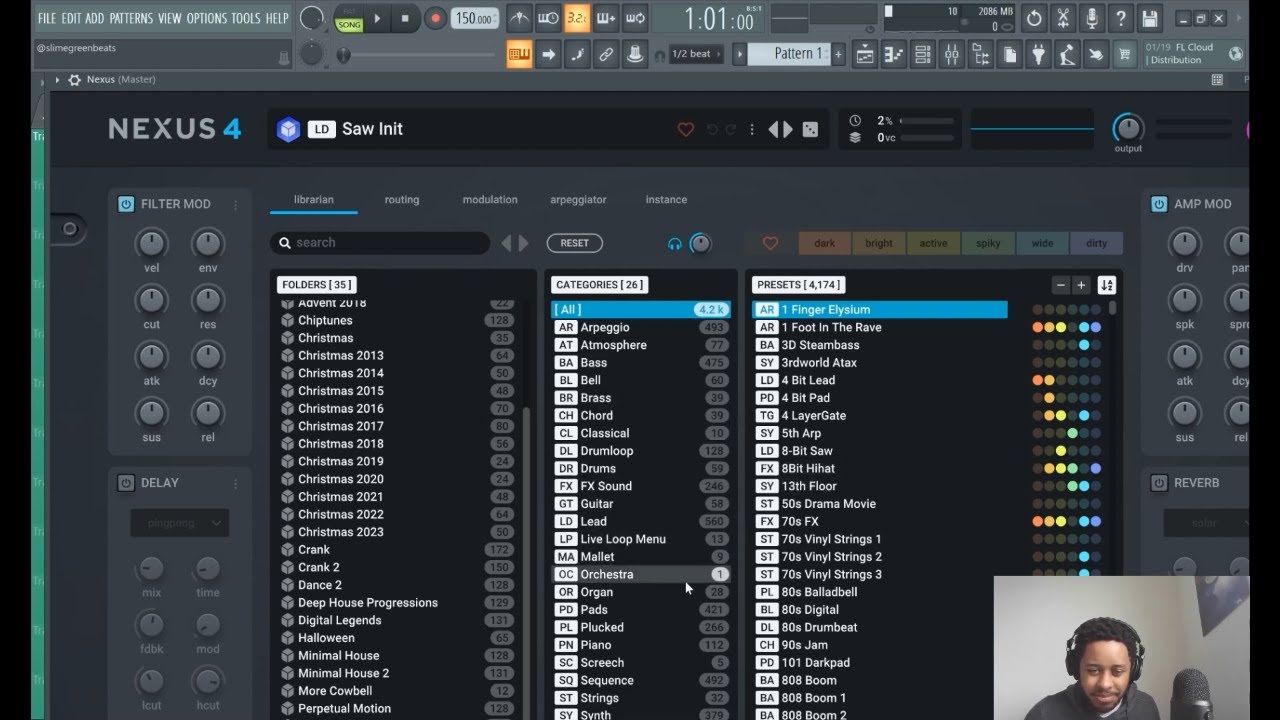The height and width of the screenshot is (720, 1280).
Task: Toggle the metronome icon
Action: pos(519,18)
